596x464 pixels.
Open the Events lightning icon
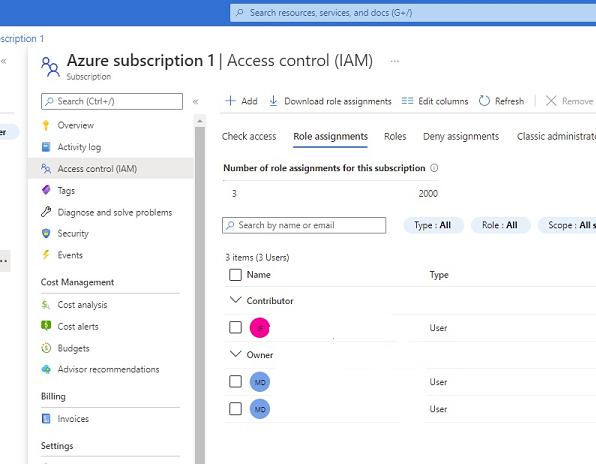click(x=46, y=255)
